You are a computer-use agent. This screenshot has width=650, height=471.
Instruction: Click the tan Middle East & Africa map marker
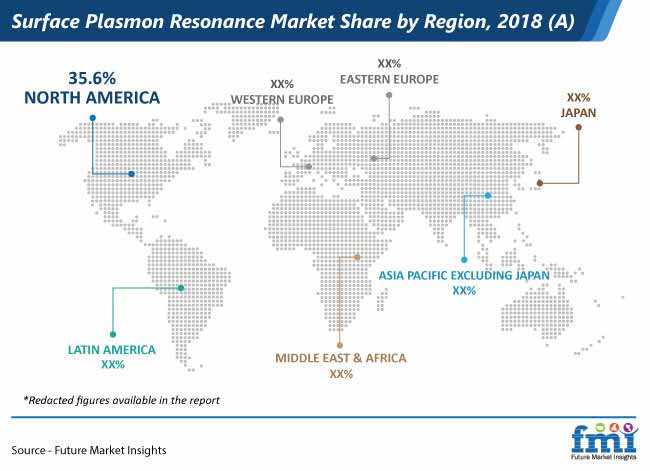click(x=357, y=257)
